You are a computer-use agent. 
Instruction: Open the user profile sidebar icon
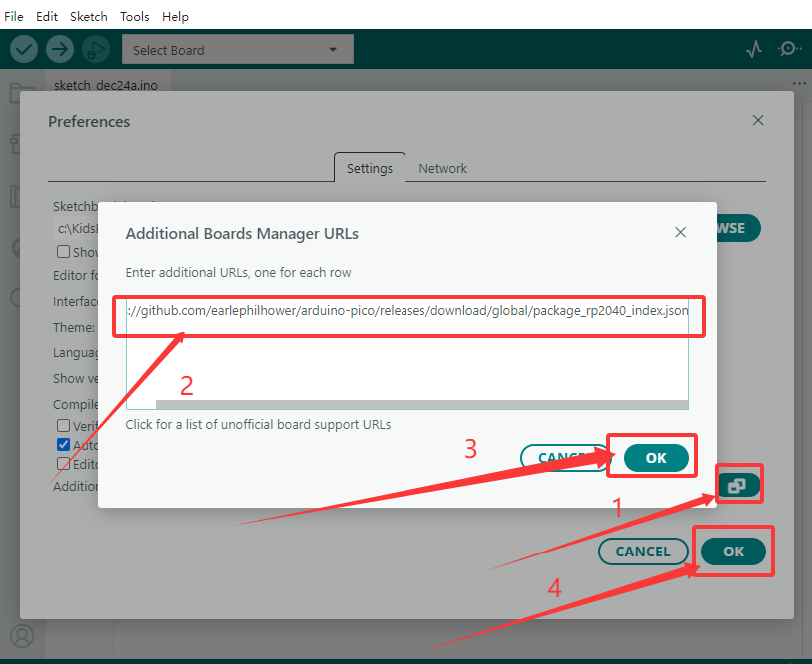[x=22, y=636]
